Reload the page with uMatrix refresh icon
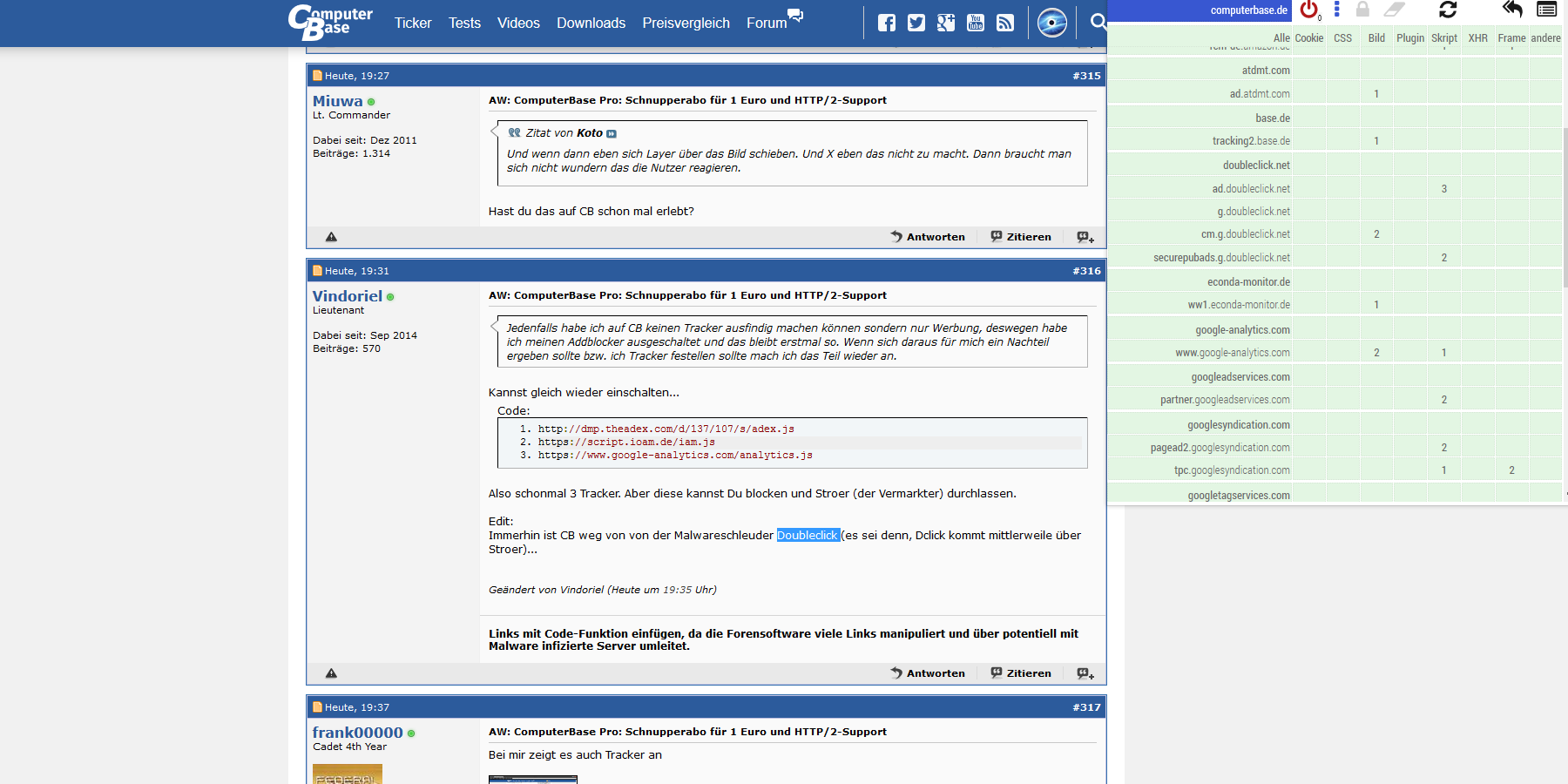The width and height of the screenshot is (1568, 784). point(1448,10)
